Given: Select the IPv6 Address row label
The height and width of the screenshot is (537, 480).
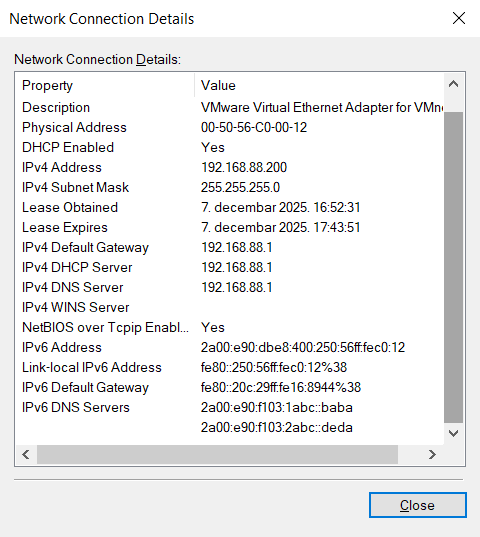Looking at the screenshot, I should coord(62,347).
